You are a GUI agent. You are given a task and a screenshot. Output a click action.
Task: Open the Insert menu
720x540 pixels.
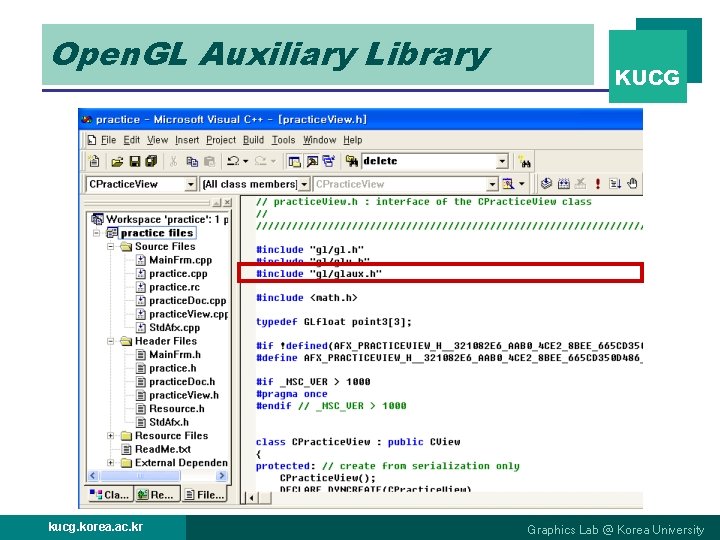187,140
